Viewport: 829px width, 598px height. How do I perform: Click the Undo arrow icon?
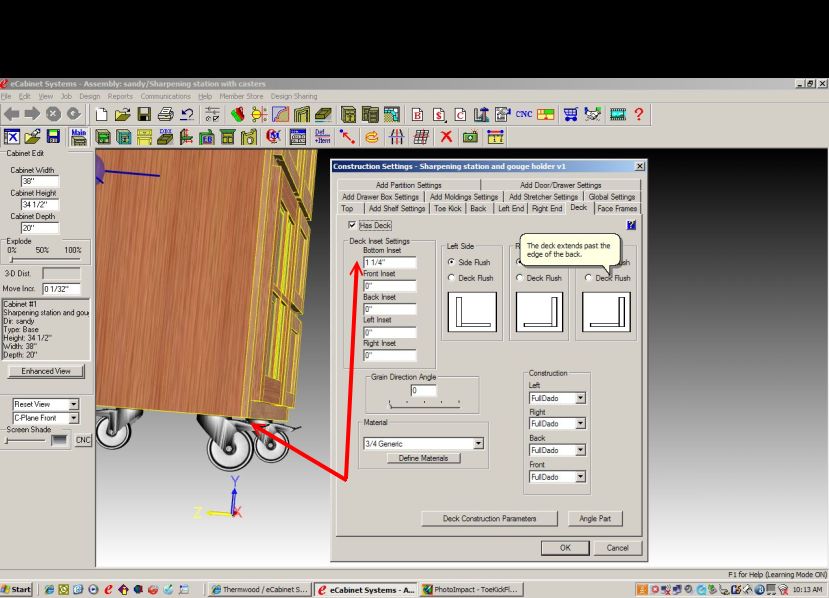click(x=187, y=114)
